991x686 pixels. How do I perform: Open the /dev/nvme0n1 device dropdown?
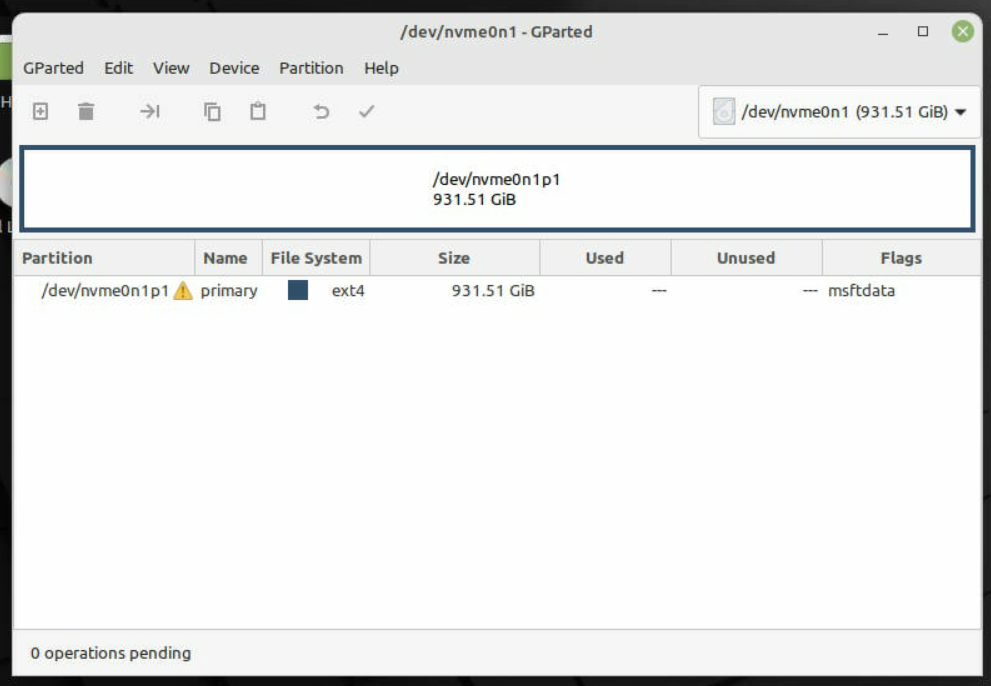point(839,112)
